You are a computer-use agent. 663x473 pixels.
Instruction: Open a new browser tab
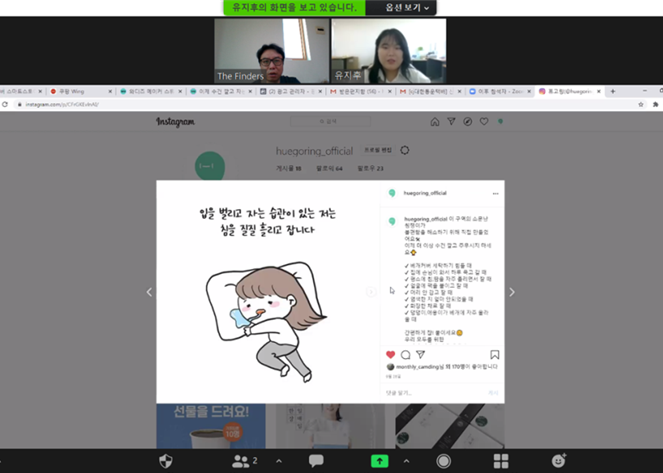[x=613, y=91]
